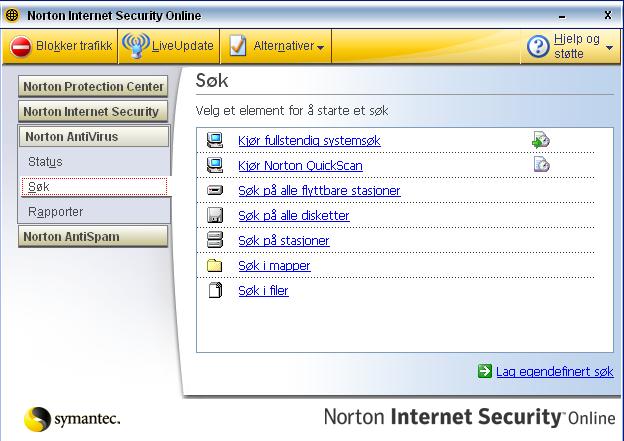Image resolution: width=624 pixels, height=441 pixels.
Task: Open the Alternativer dropdown arrow
Action: tap(320, 47)
